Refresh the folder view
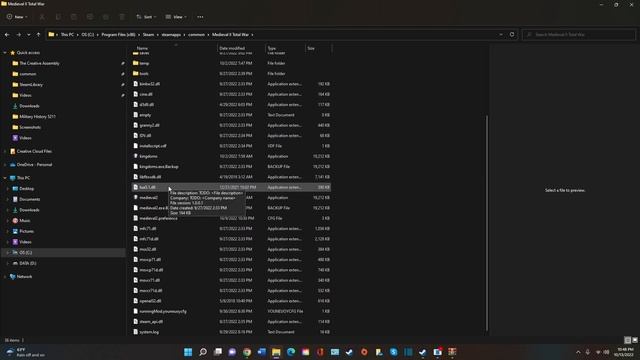The width and height of the screenshot is (640, 360). [512, 35]
